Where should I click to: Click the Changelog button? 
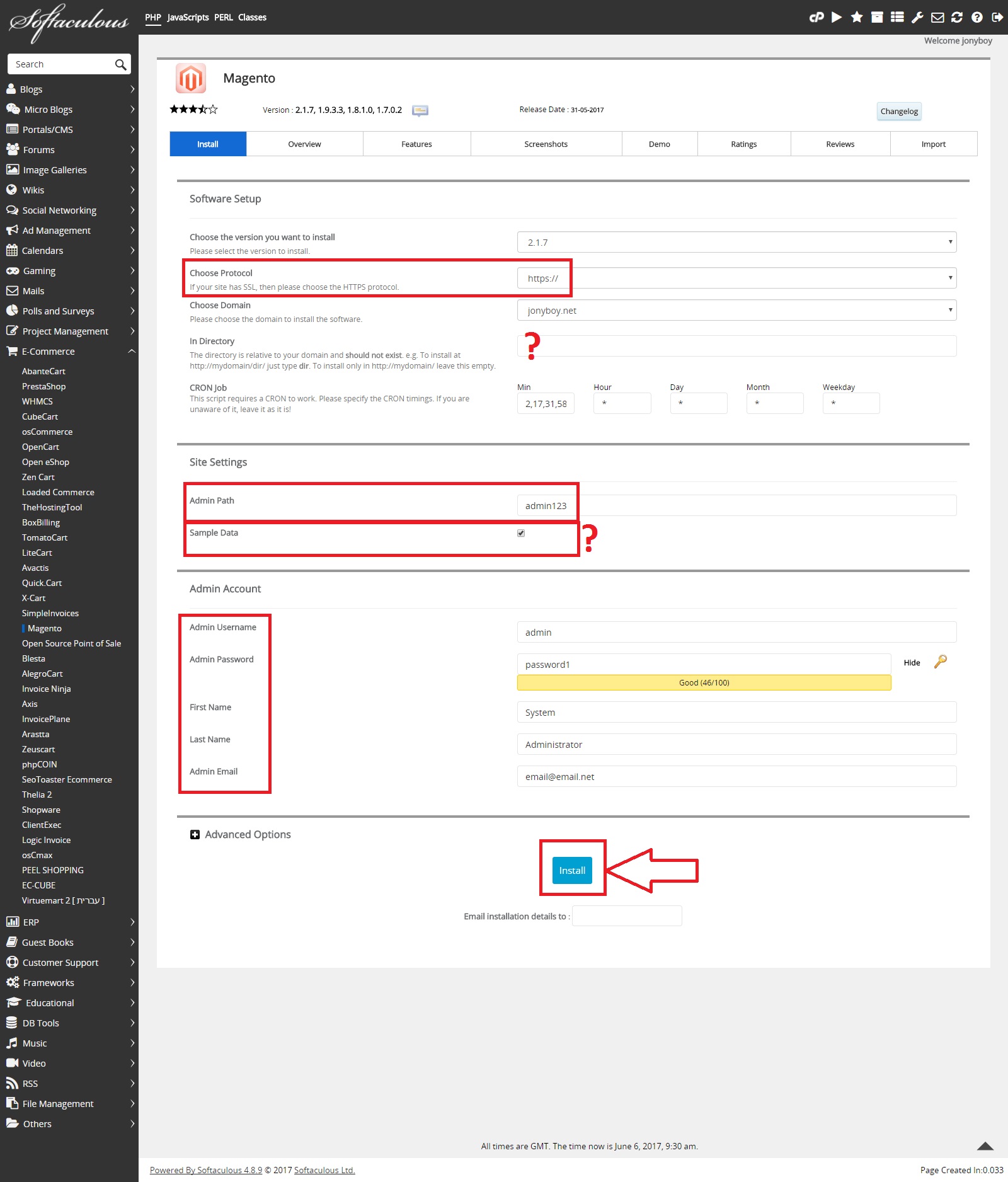899,112
